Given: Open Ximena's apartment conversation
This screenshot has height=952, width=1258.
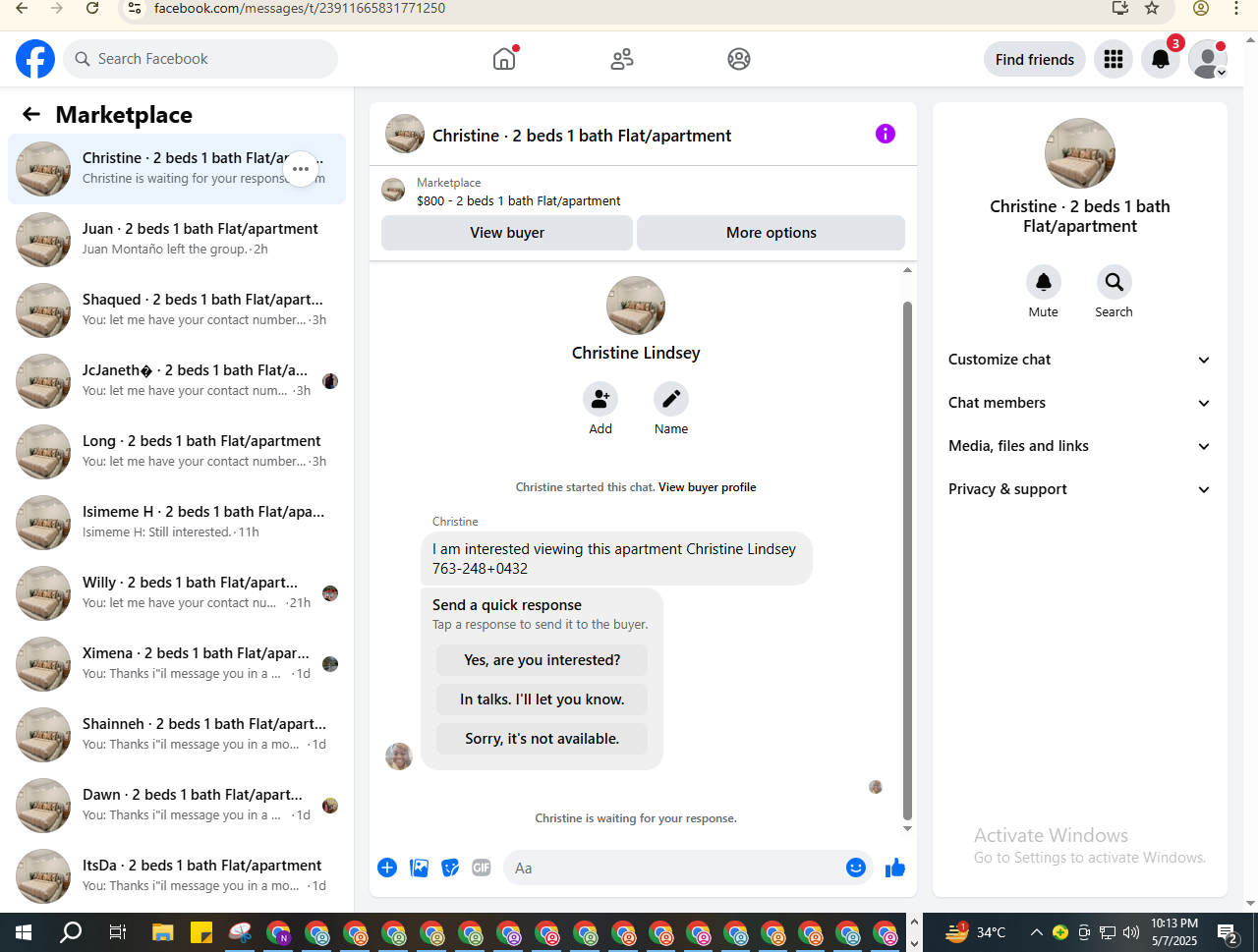Looking at the screenshot, I should [177, 664].
